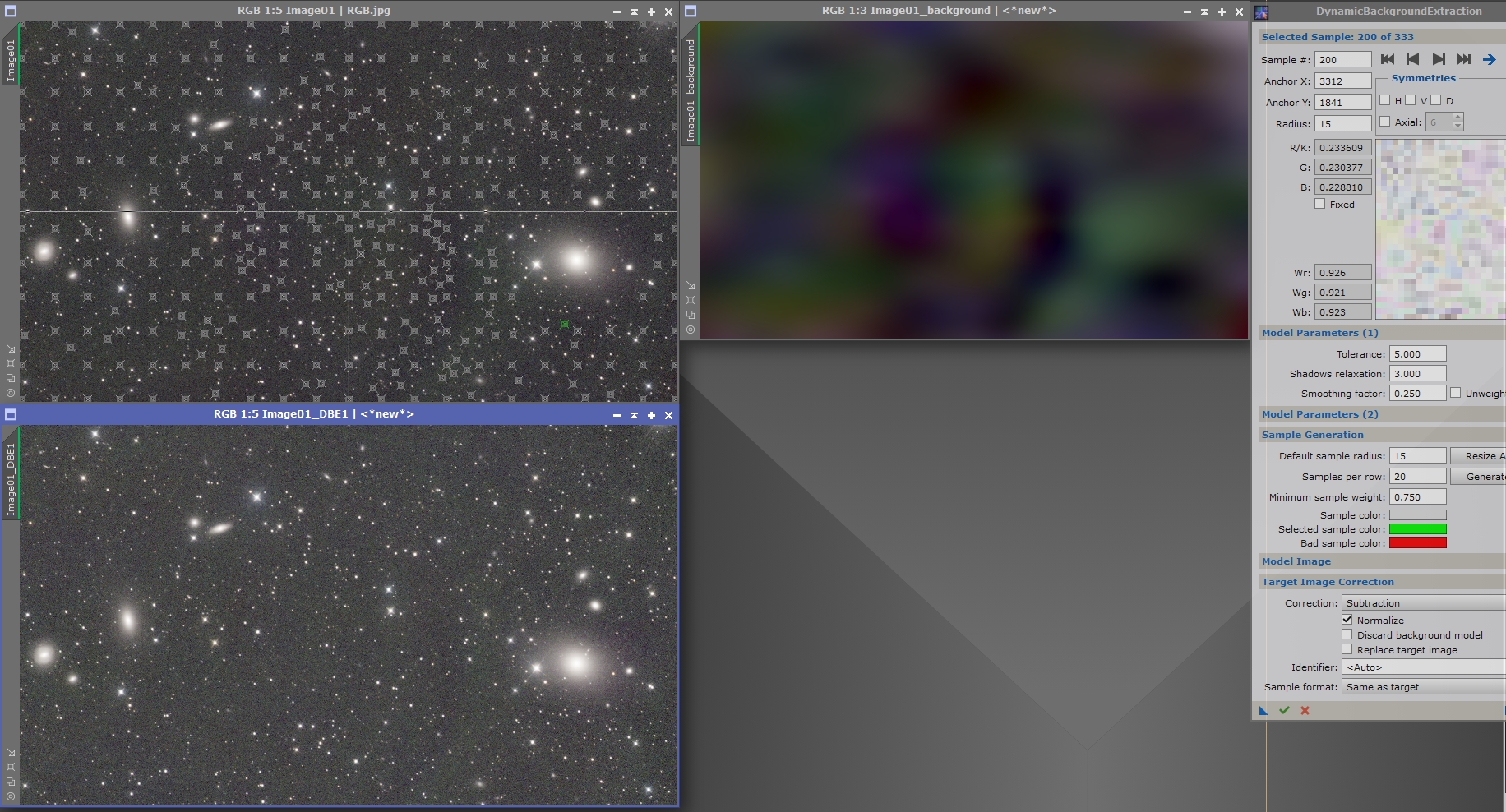Uncheck the Normalize option

click(1347, 620)
